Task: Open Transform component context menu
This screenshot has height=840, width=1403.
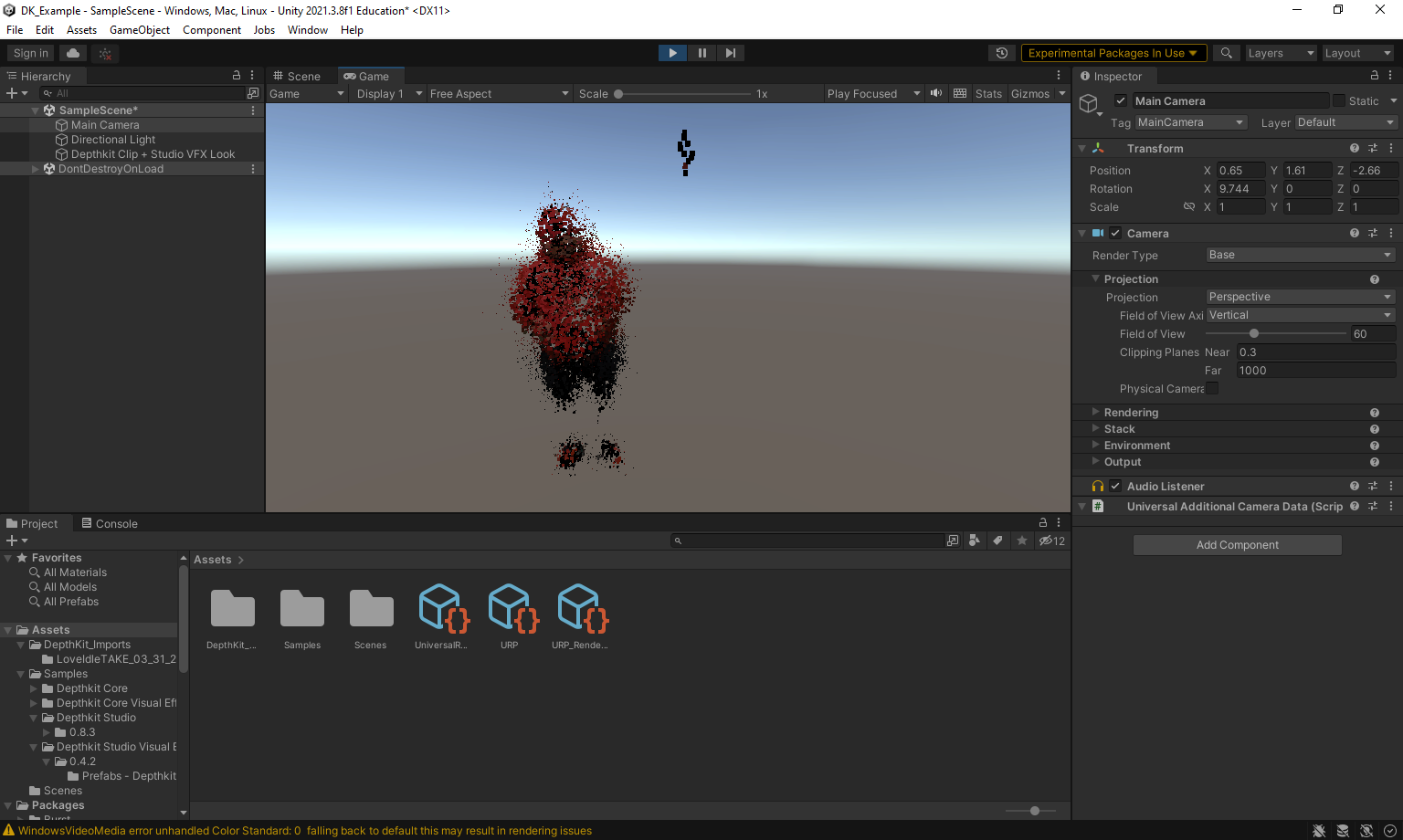Action: tap(1391, 148)
